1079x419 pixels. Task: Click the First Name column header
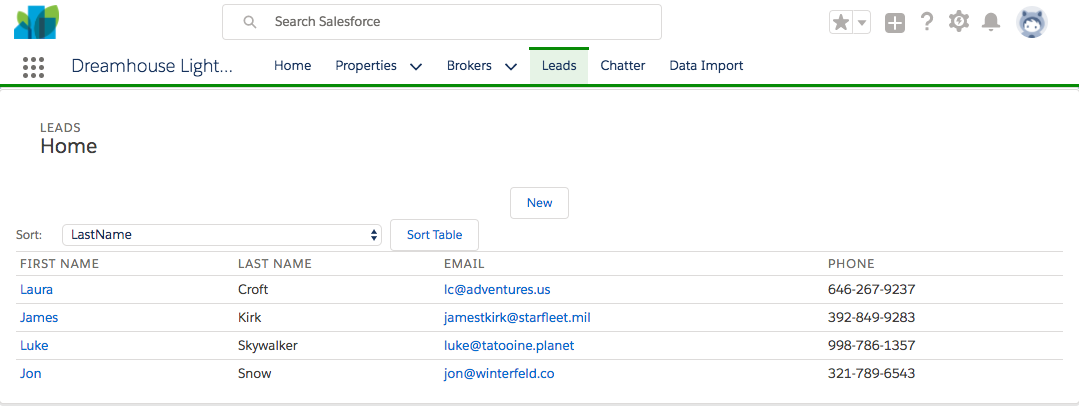click(60, 264)
